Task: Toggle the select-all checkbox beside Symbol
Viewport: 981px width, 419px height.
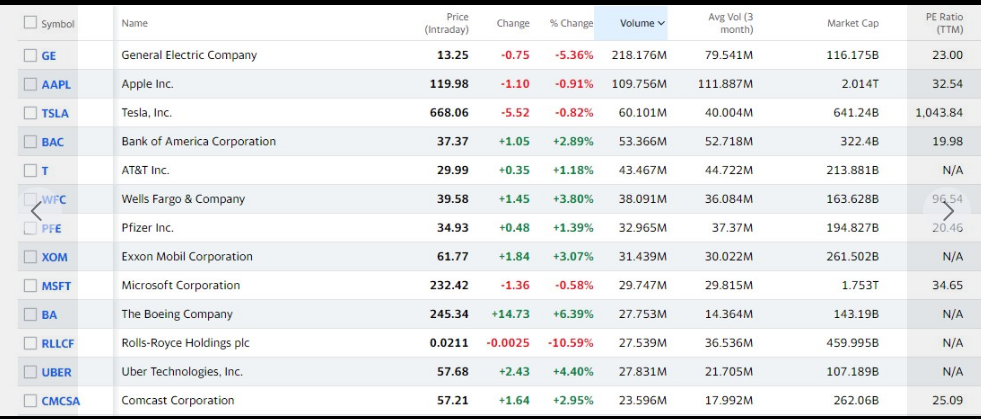Action: point(30,23)
